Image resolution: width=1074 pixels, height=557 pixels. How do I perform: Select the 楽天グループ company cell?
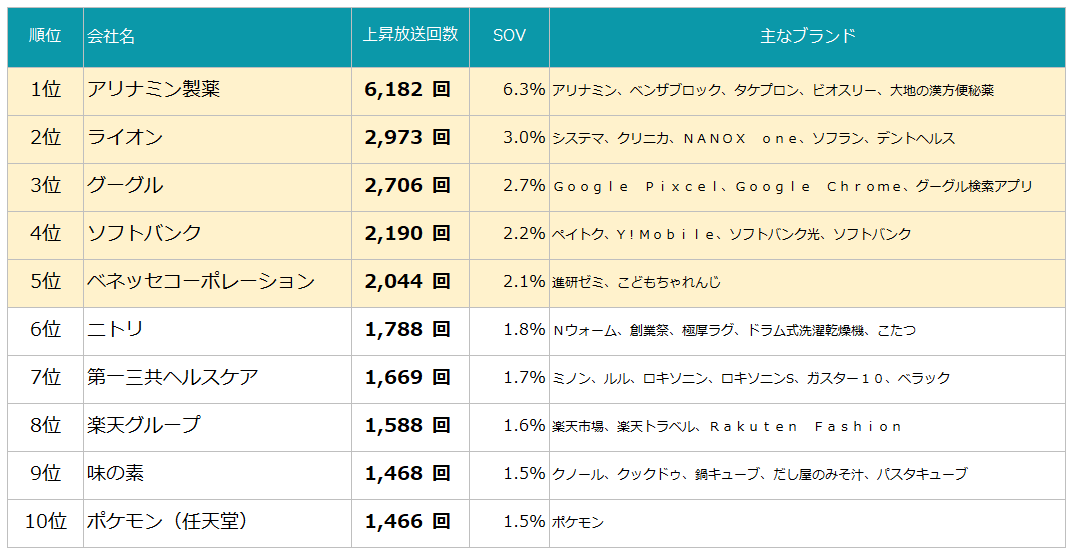click(x=144, y=425)
